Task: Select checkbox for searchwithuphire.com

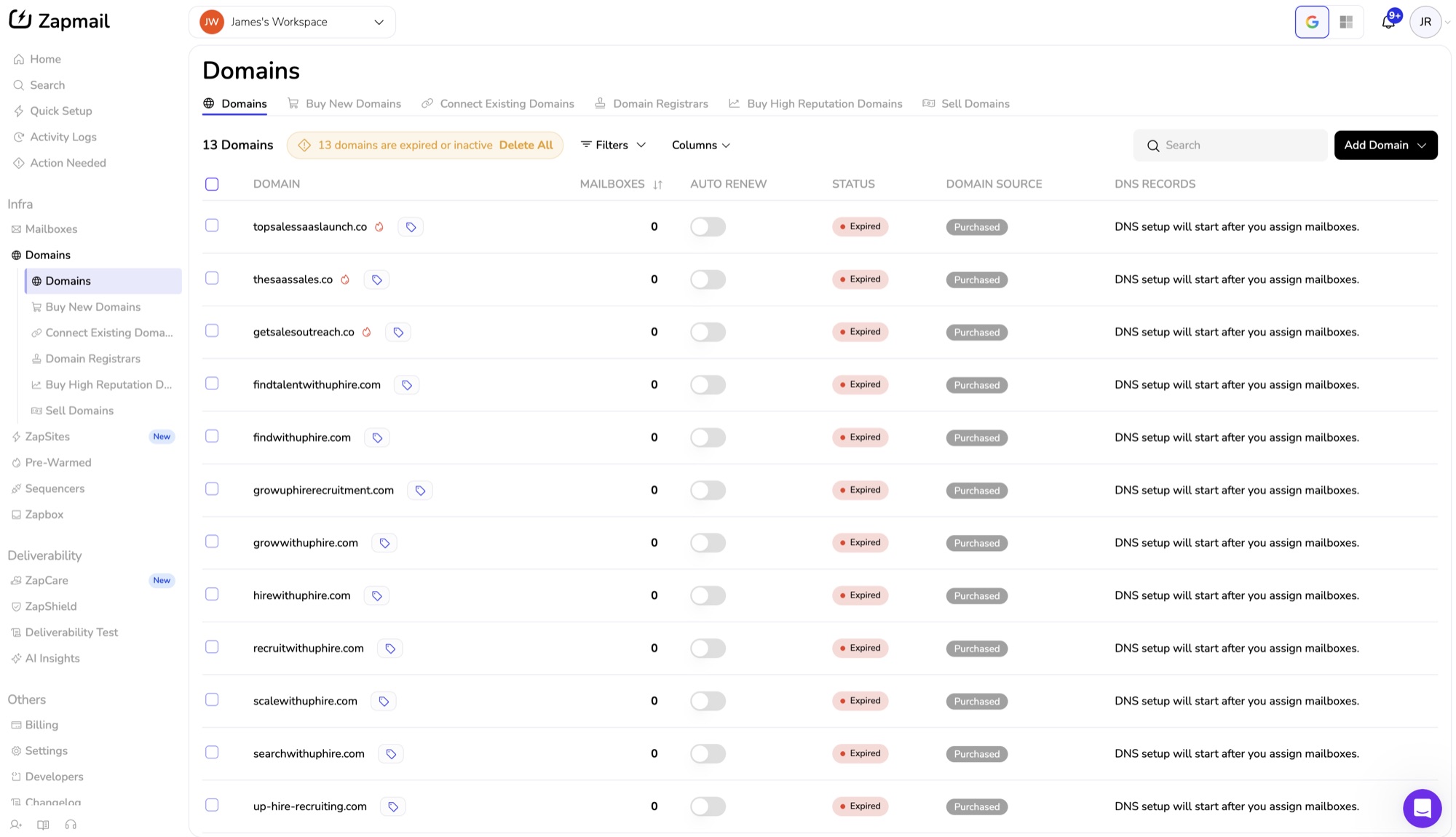Action: [212, 752]
